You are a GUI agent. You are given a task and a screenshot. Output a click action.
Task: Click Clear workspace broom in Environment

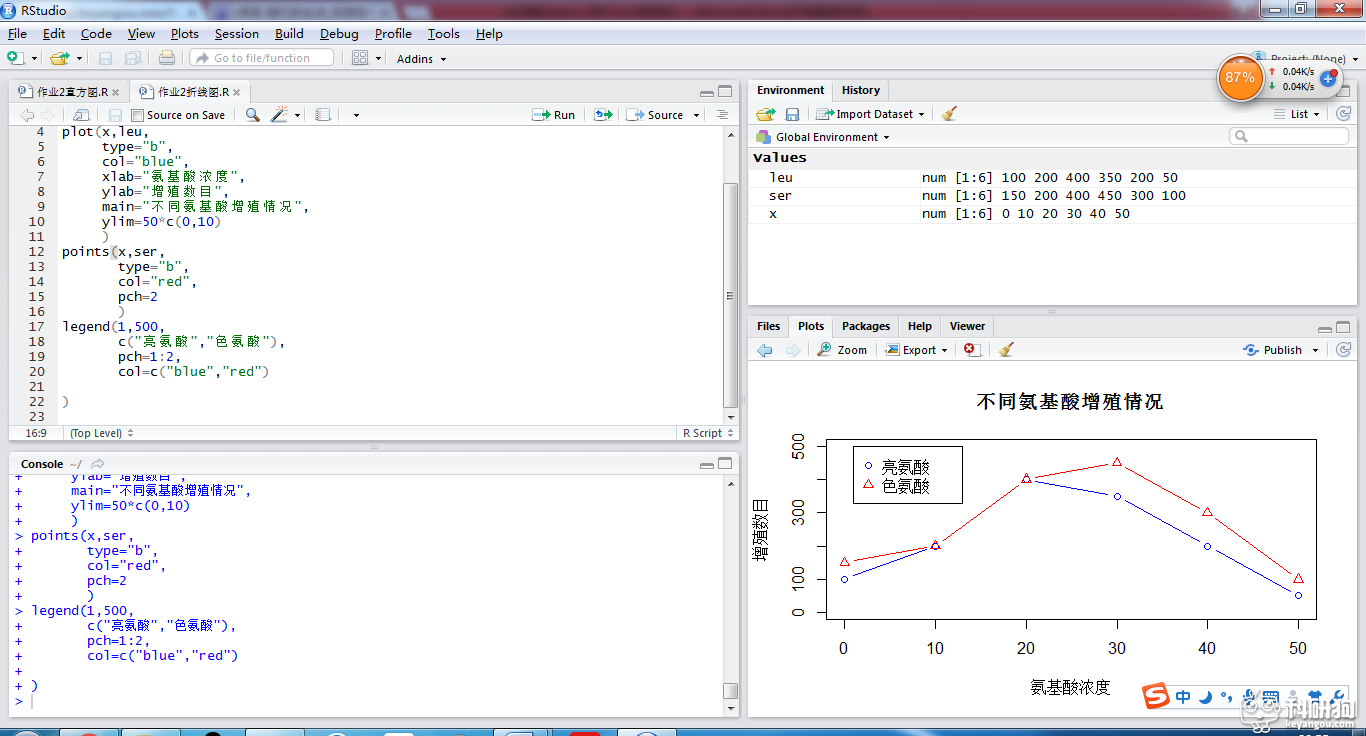(949, 114)
